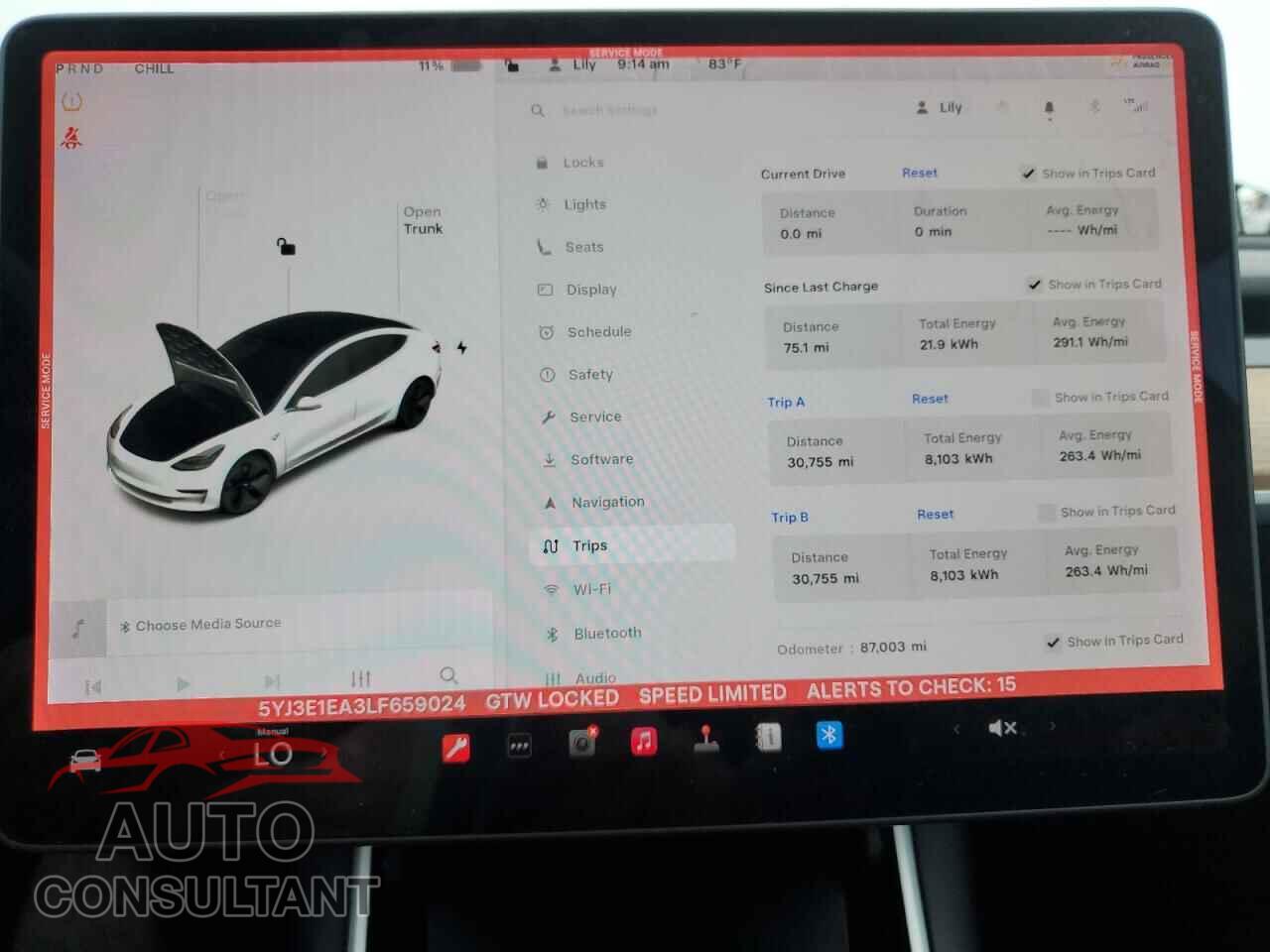The height and width of the screenshot is (952, 1270).
Task: Open the Service settings menu
Action: tap(581, 417)
